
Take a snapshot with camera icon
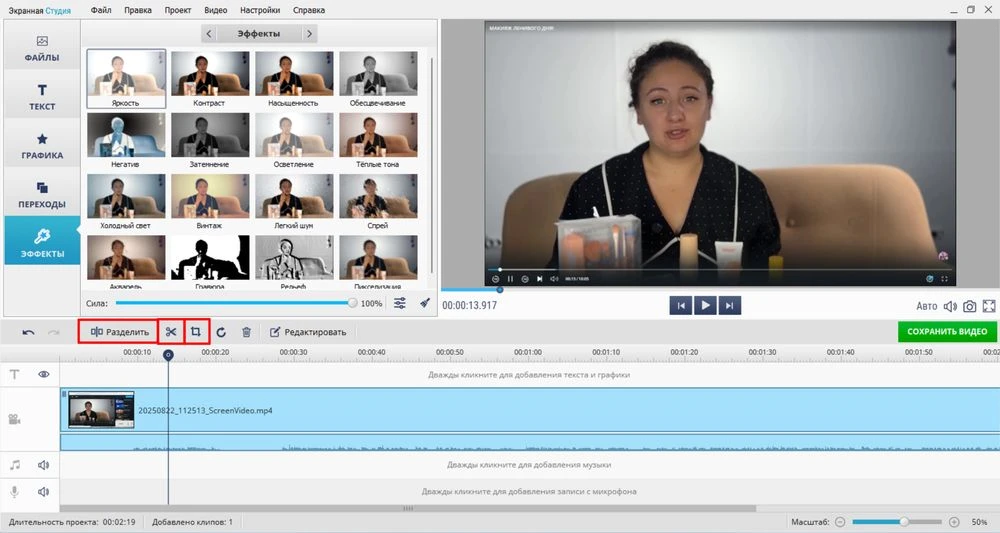[968, 306]
